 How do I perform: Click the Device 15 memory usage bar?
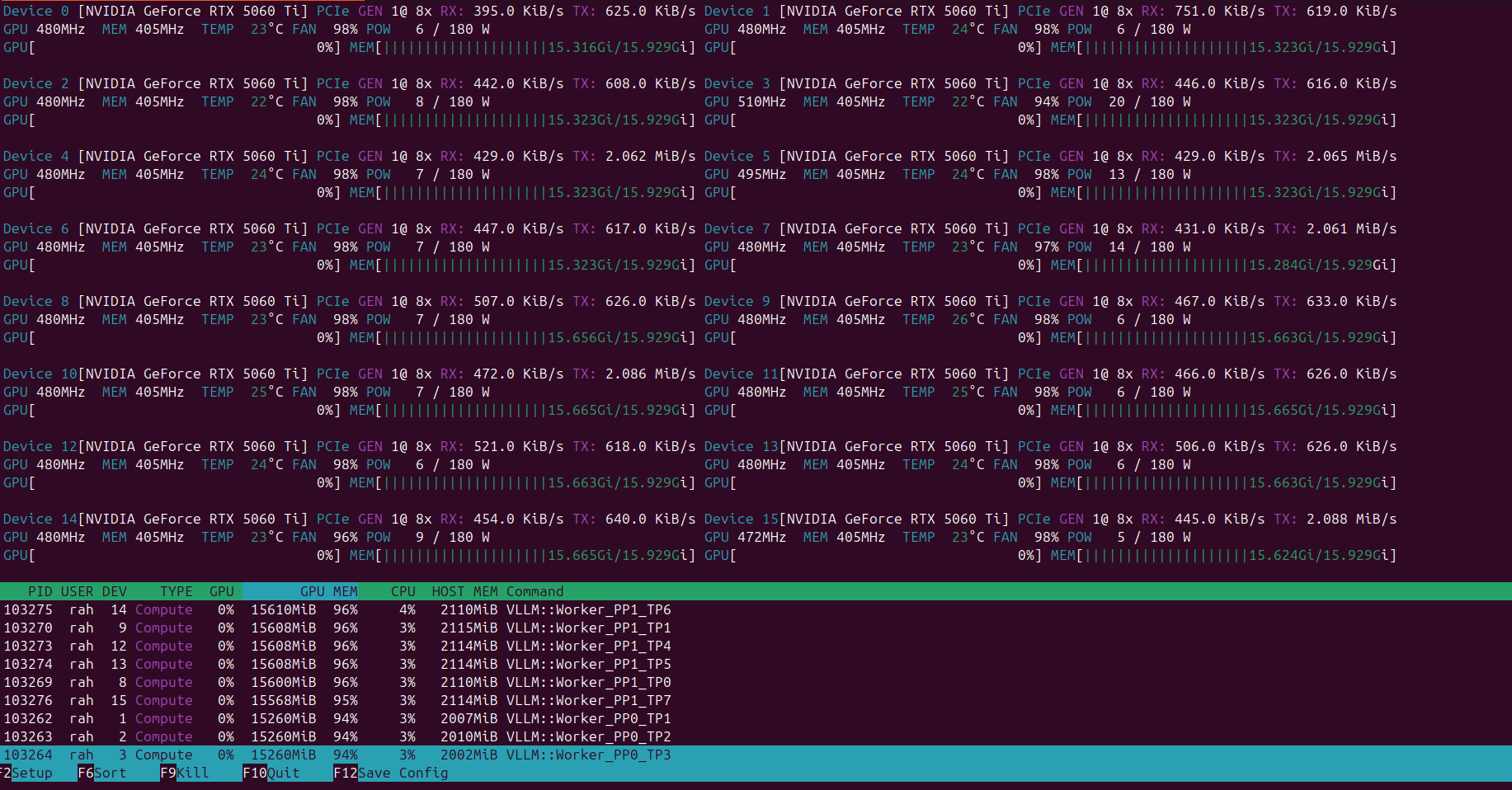1224,555
